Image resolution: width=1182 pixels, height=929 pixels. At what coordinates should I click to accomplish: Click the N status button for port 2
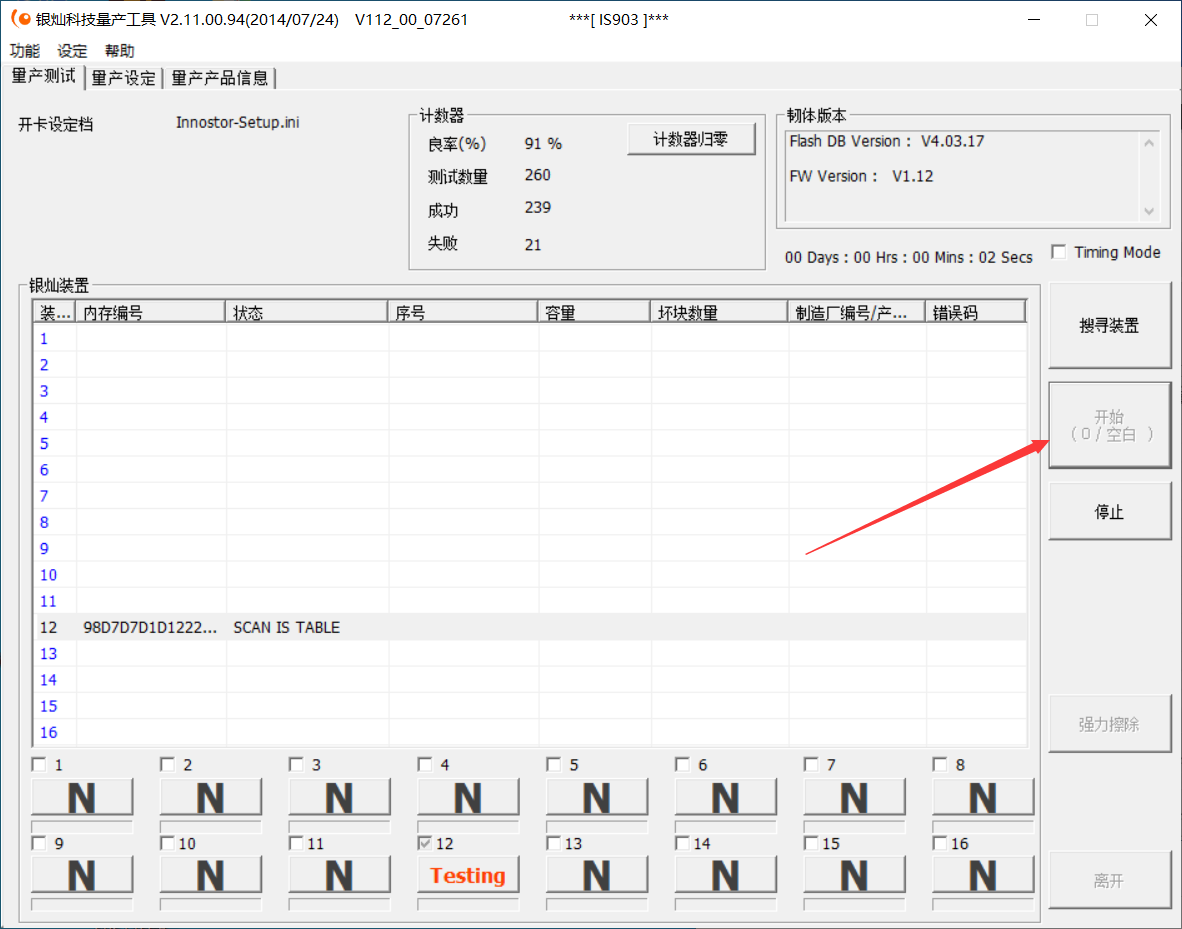pos(211,797)
